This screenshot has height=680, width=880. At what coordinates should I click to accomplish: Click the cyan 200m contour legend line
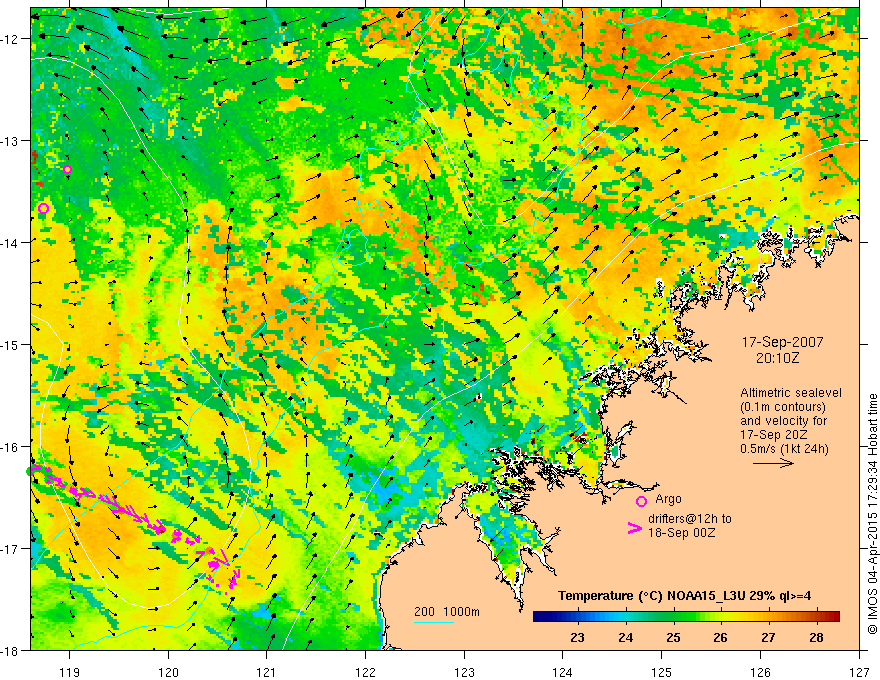(434, 622)
